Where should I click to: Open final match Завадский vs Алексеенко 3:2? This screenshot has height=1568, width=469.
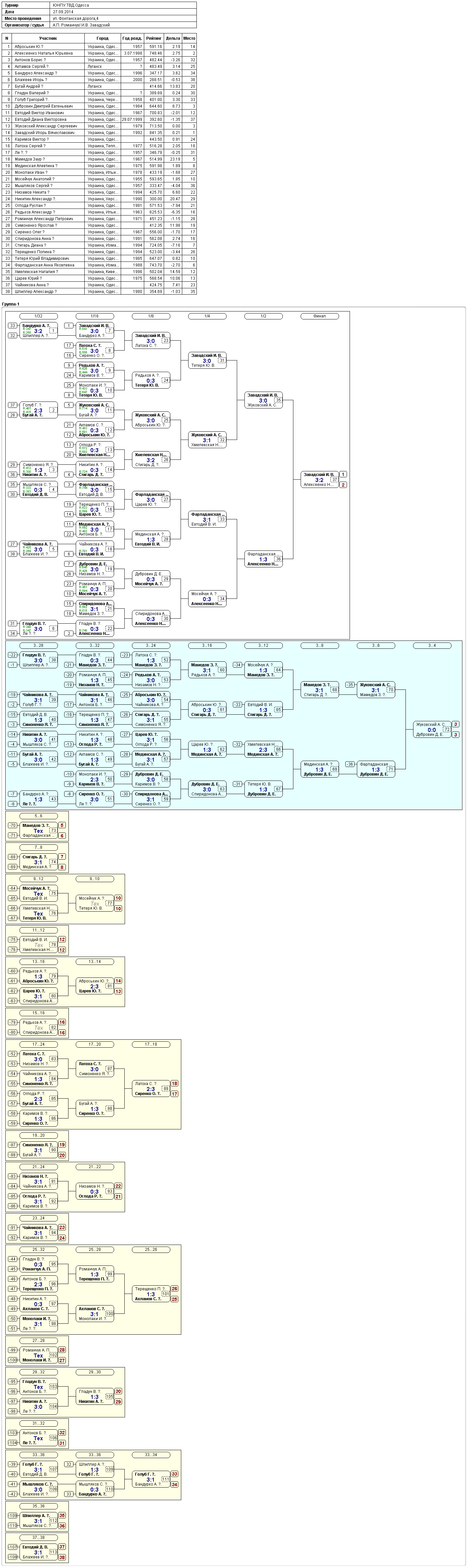[x=320, y=480]
